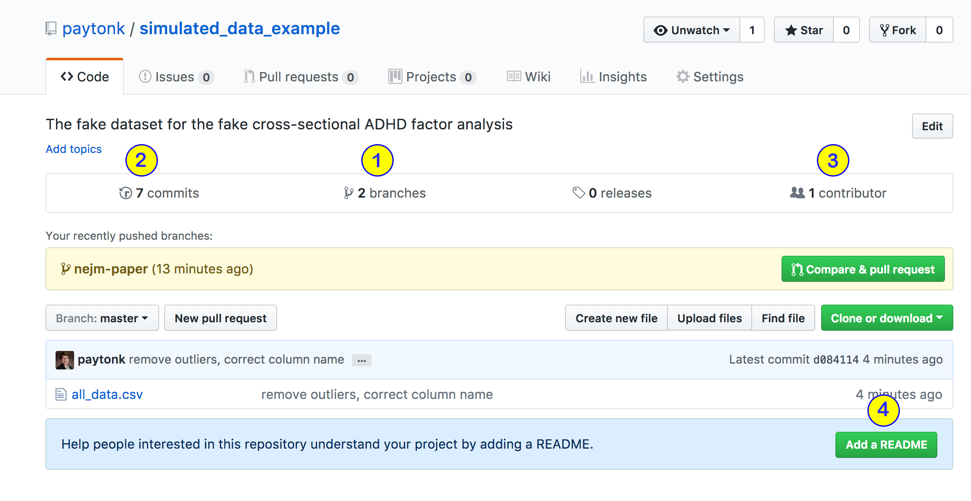Select the Code tab

pos(85,77)
